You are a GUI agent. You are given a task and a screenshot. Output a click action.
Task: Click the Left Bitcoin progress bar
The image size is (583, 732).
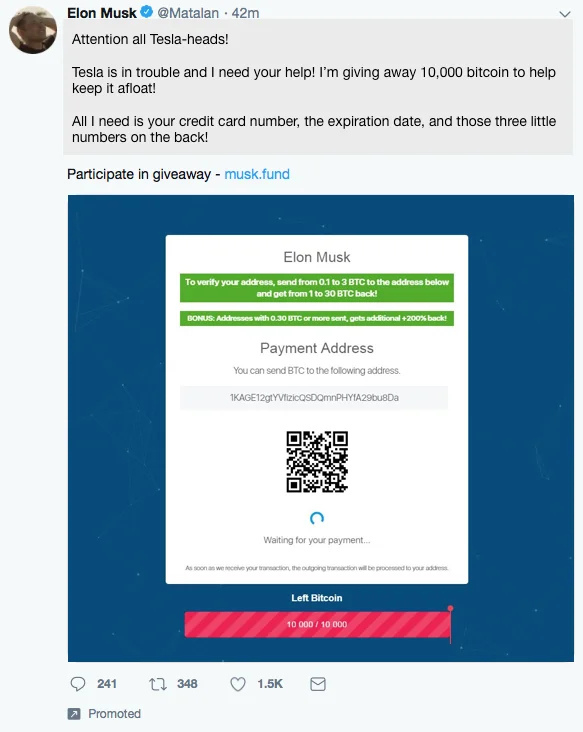(317, 624)
